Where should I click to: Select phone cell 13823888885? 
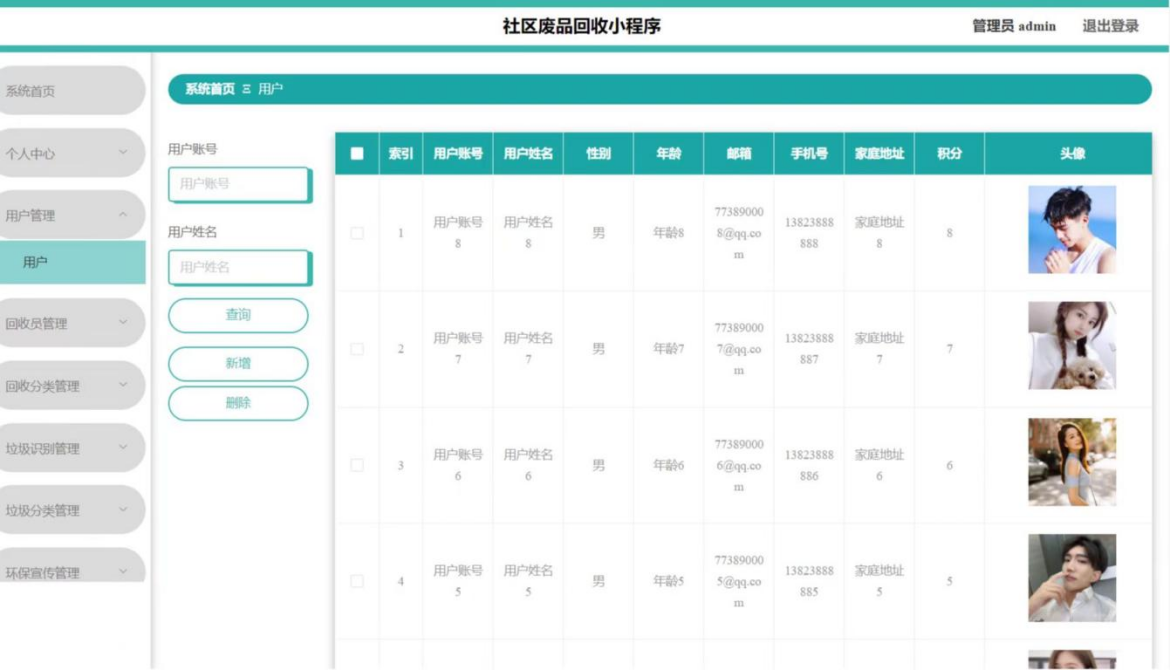point(809,581)
